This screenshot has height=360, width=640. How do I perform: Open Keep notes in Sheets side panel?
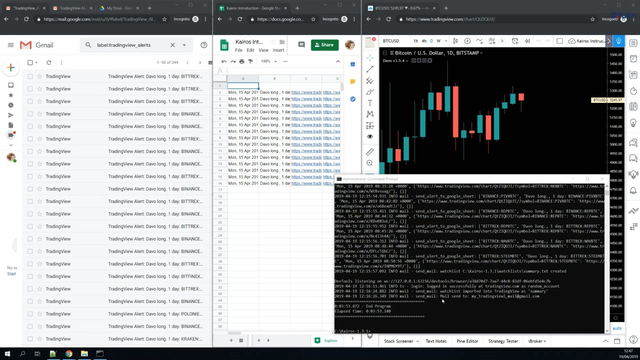(x=353, y=82)
